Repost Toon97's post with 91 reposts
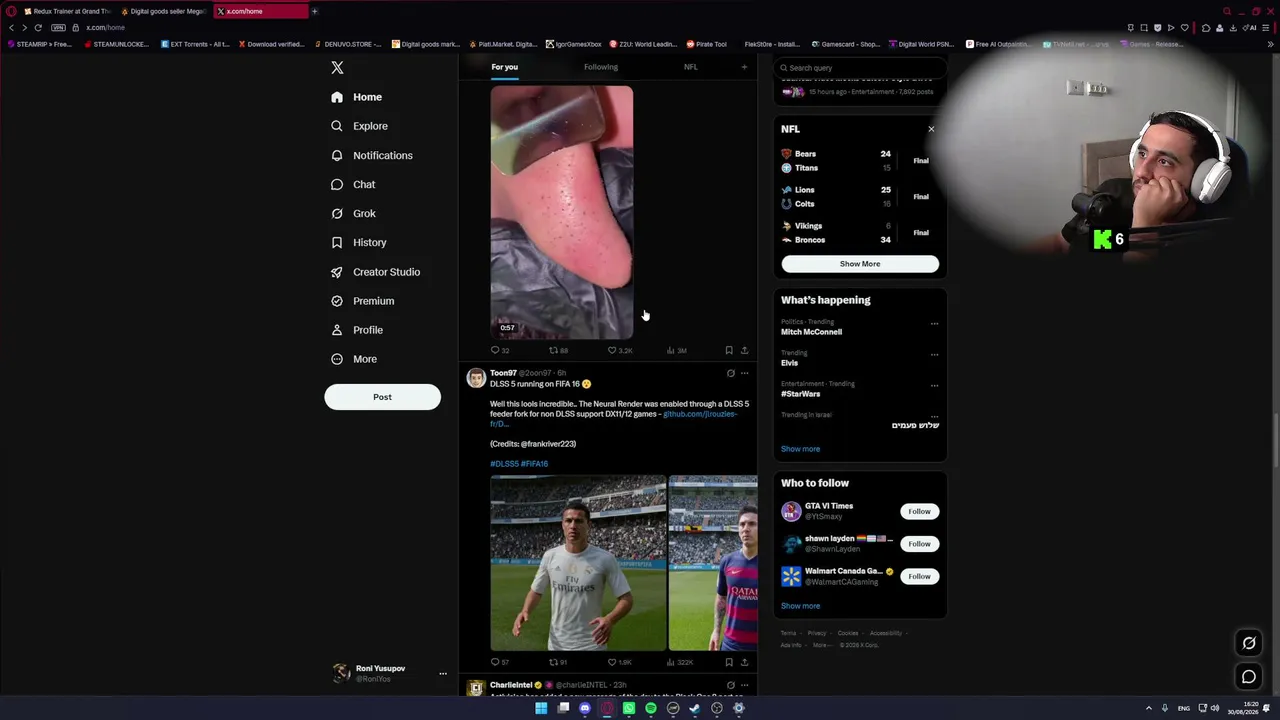Viewport: 1280px width, 720px height. point(558,662)
